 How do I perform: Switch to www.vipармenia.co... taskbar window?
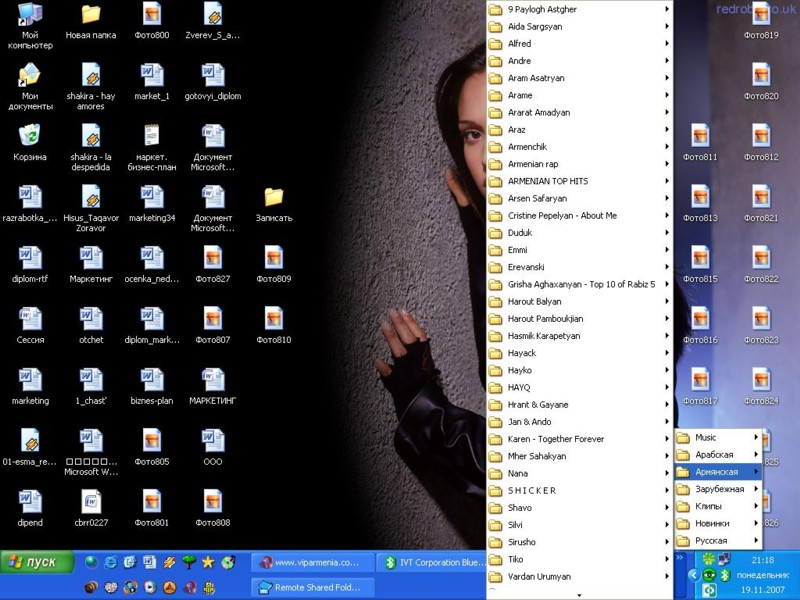pos(312,563)
